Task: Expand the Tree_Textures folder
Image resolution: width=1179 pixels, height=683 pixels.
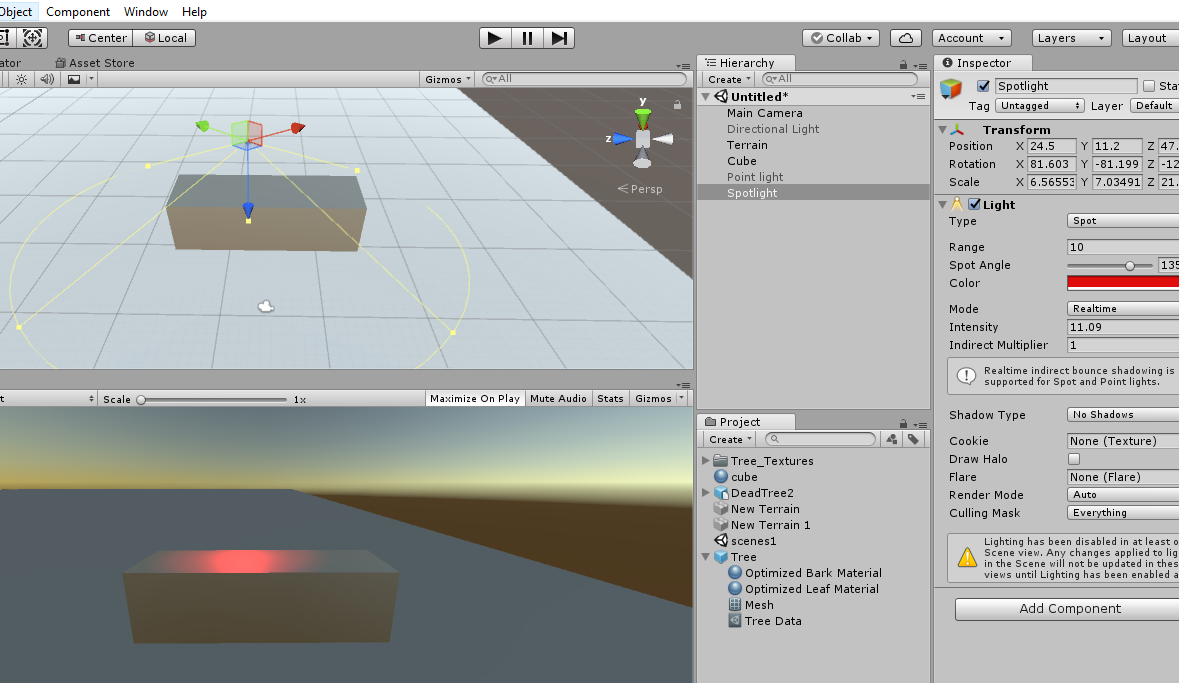Action: [706, 461]
